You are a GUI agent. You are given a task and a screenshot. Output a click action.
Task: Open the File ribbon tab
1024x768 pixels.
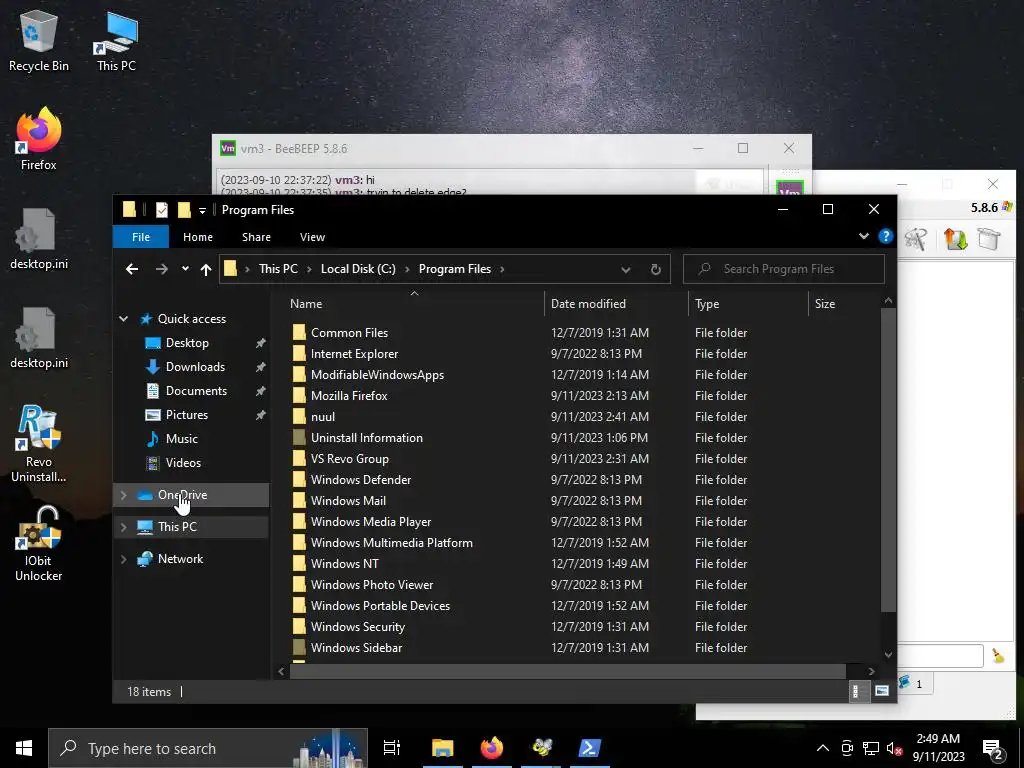(141, 237)
